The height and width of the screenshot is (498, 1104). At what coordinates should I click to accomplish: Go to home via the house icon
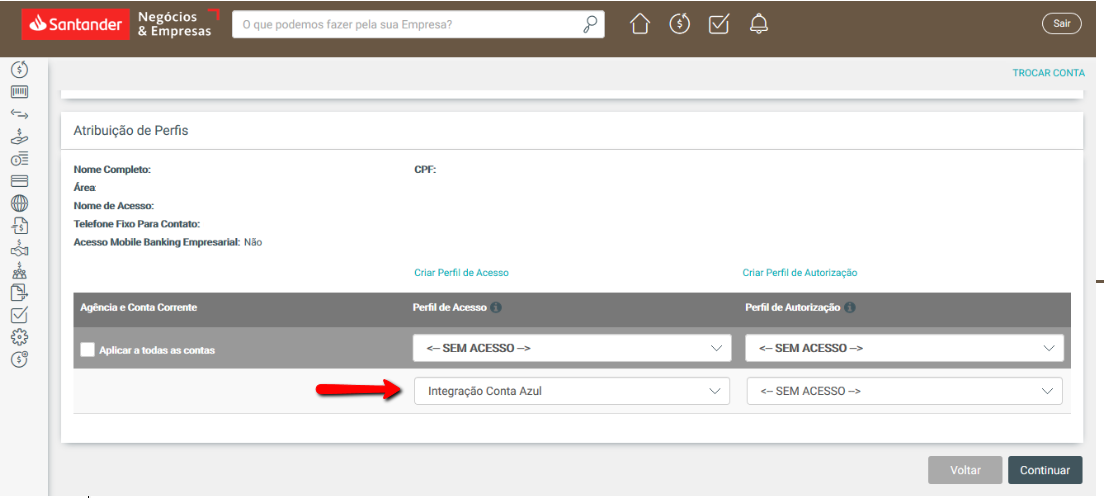click(640, 25)
